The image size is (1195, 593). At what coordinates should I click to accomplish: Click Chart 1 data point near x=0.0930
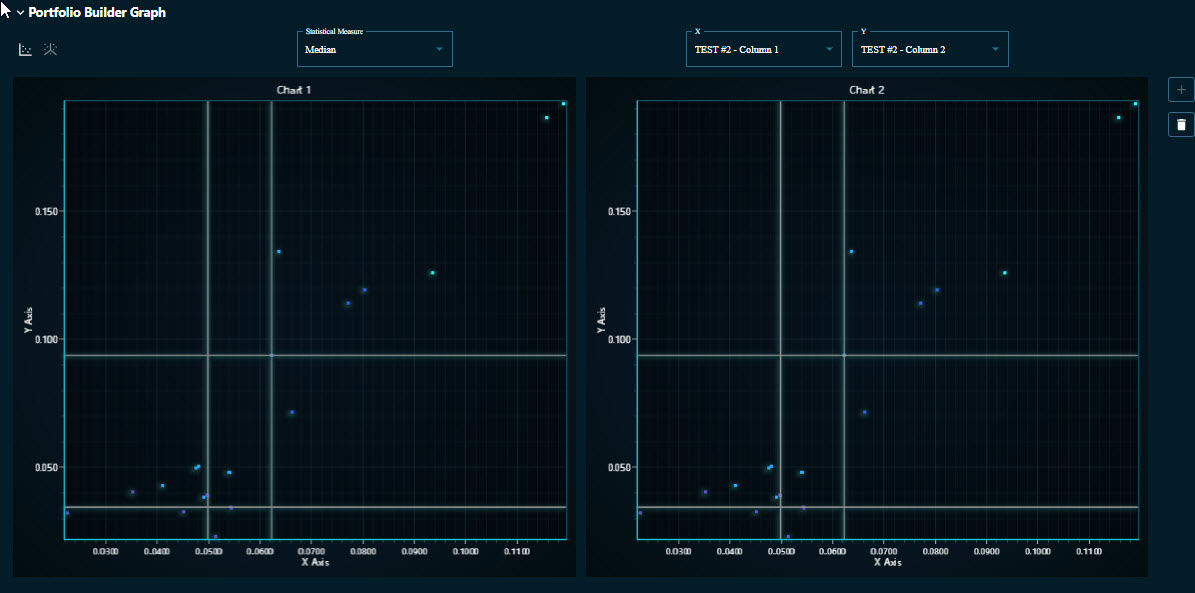coord(432,273)
